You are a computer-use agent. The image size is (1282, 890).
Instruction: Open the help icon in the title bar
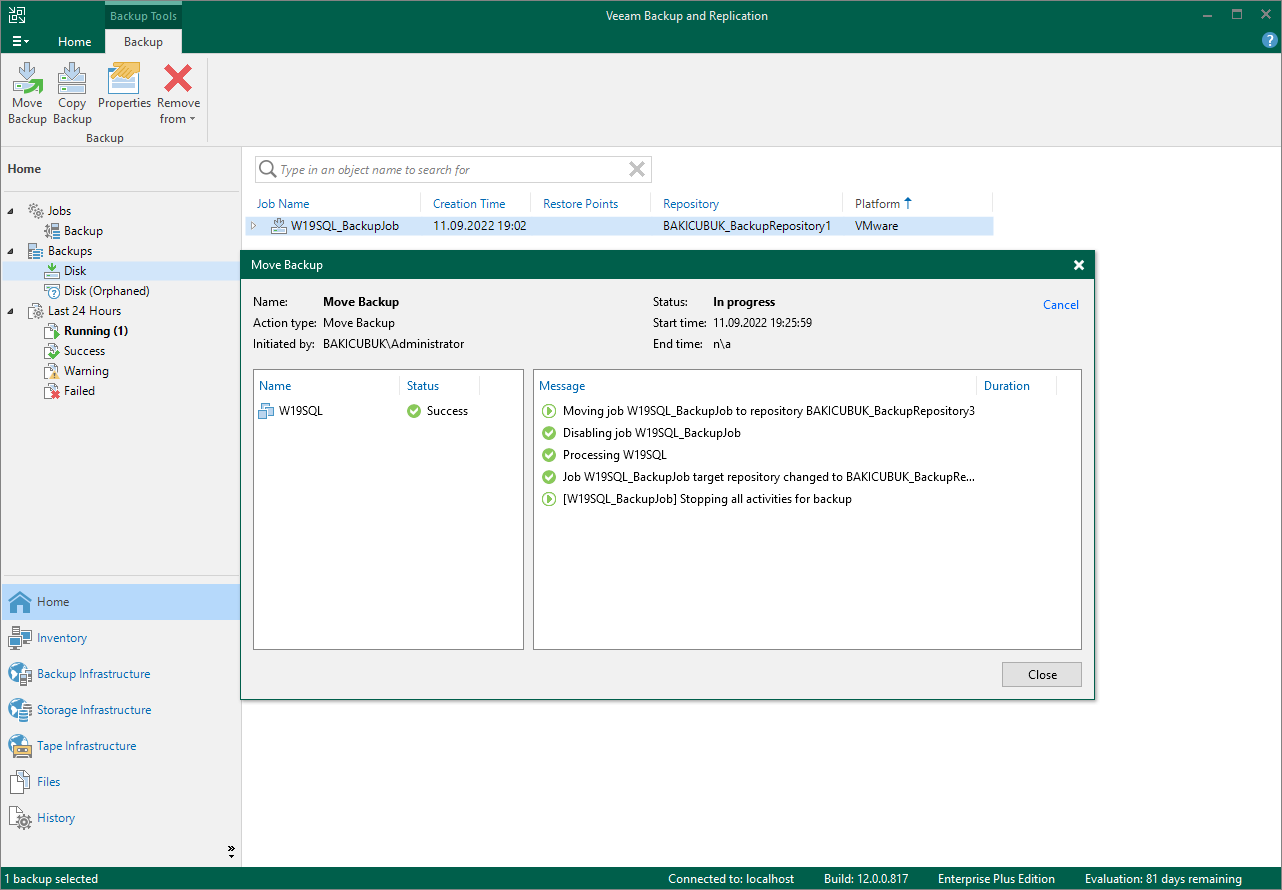1270,41
